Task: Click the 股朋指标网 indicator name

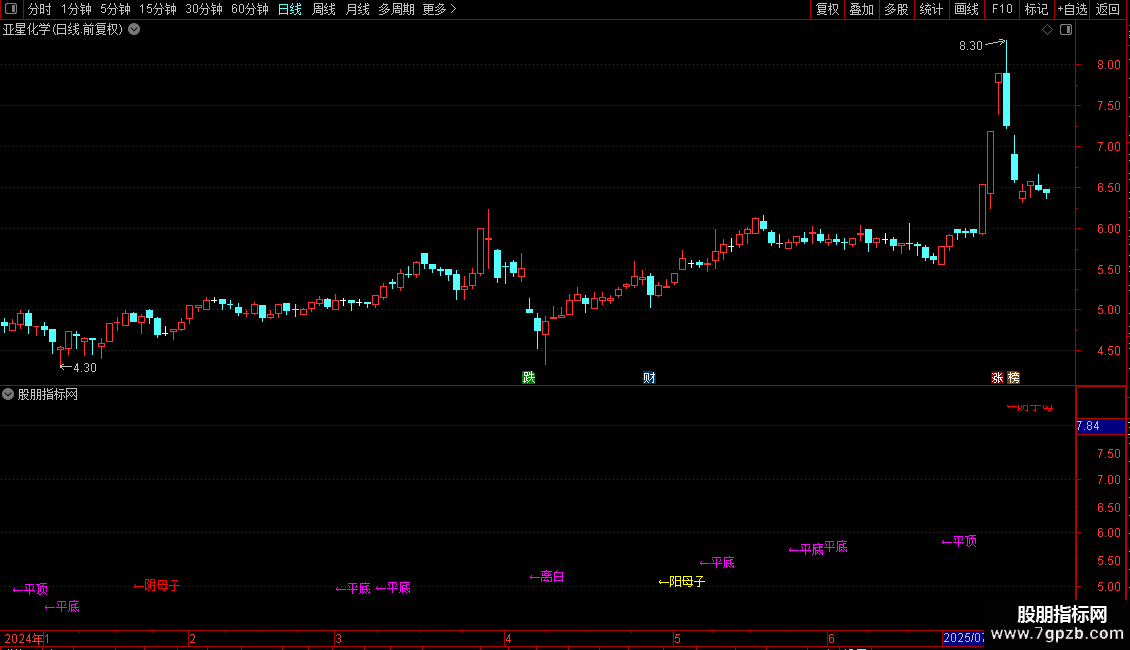Action: (x=48, y=394)
